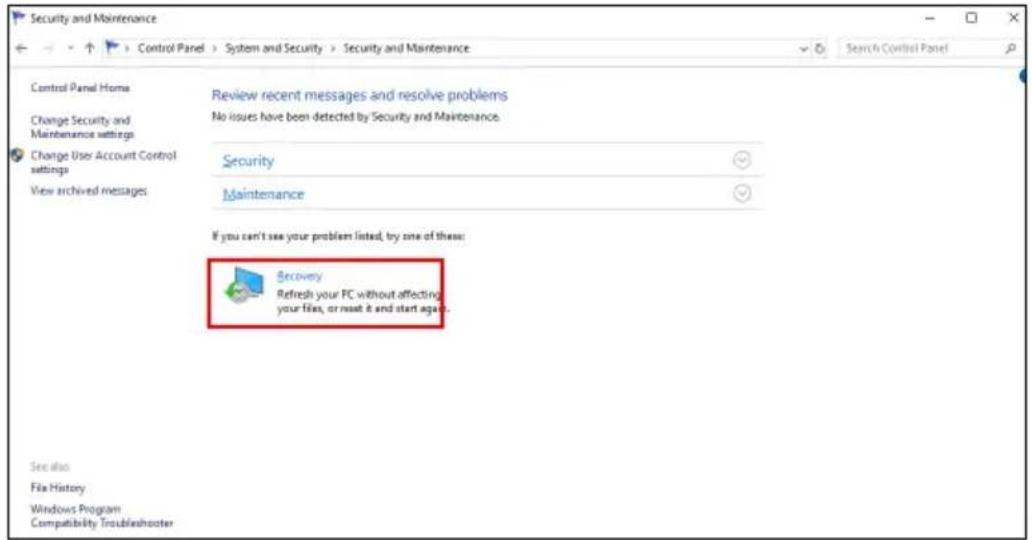Open the recent locations dropdown arrow
Screen dimensions: 1032x540
pos(70,49)
